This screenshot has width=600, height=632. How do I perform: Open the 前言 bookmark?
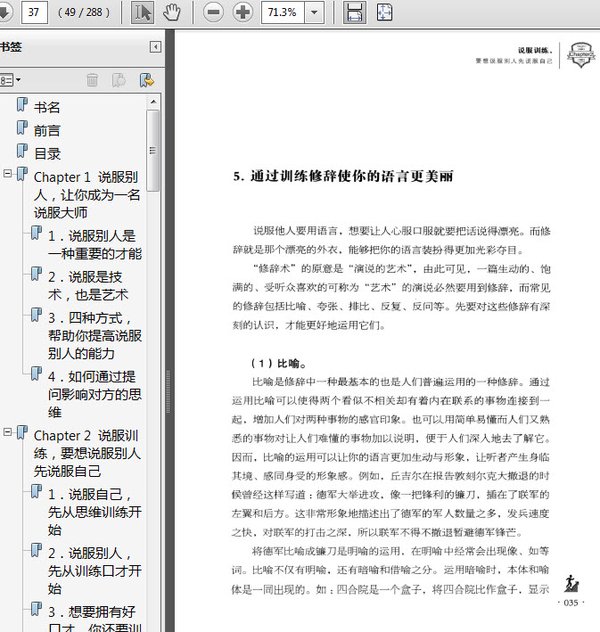[47, 131]
